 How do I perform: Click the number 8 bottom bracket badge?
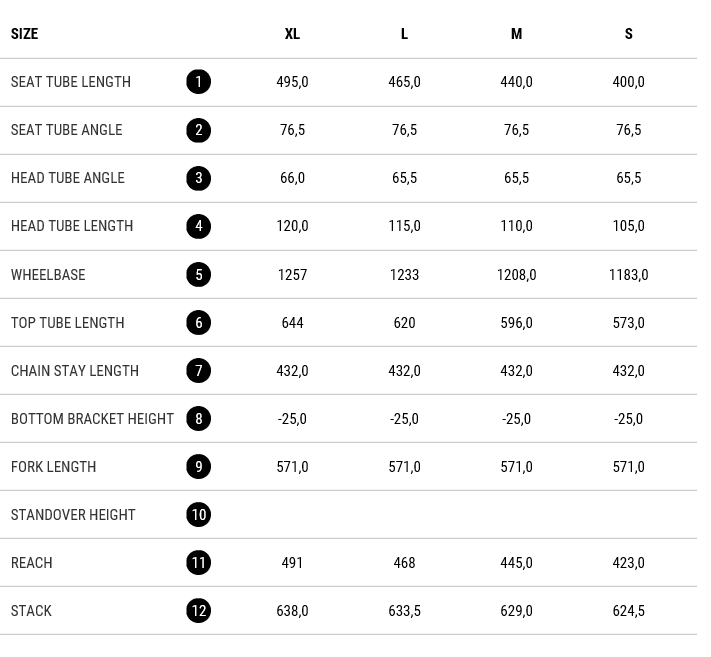198,419
